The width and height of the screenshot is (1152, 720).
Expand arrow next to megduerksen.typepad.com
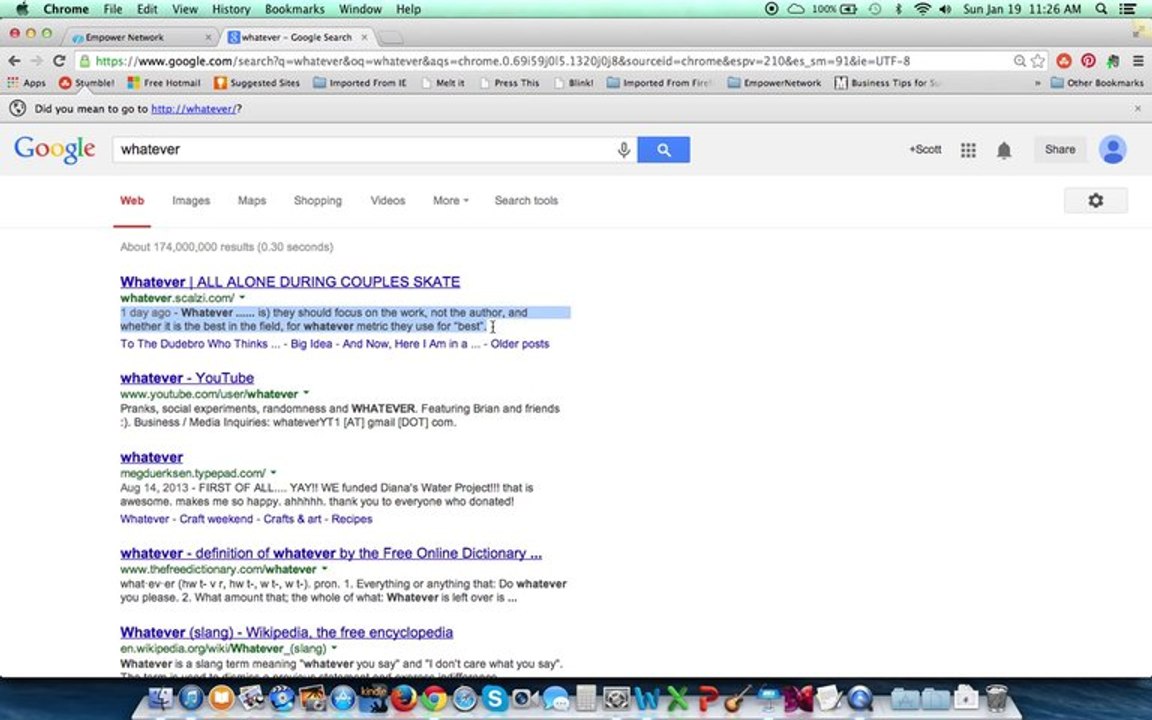click(x=273, y=473)
